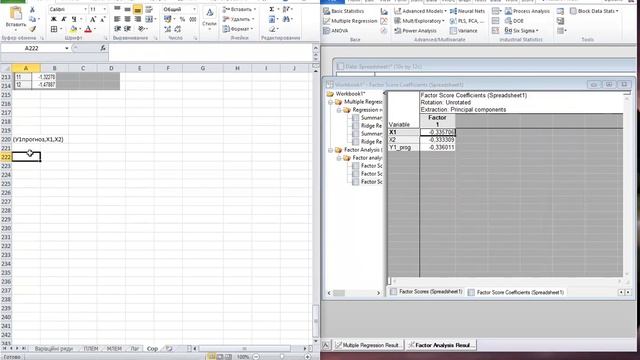Click the increase indent icon
Screen dimensions: 640x360
(x=127, y=29)
